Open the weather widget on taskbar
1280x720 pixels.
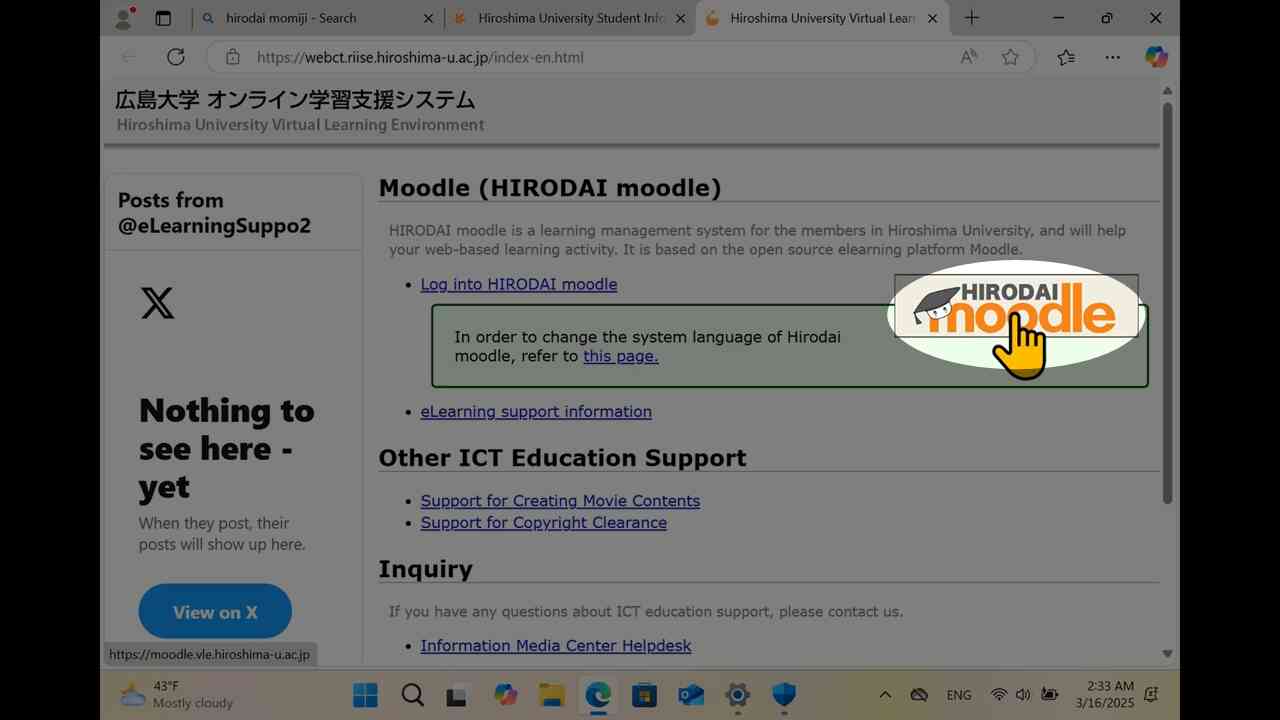click(176, 695)
